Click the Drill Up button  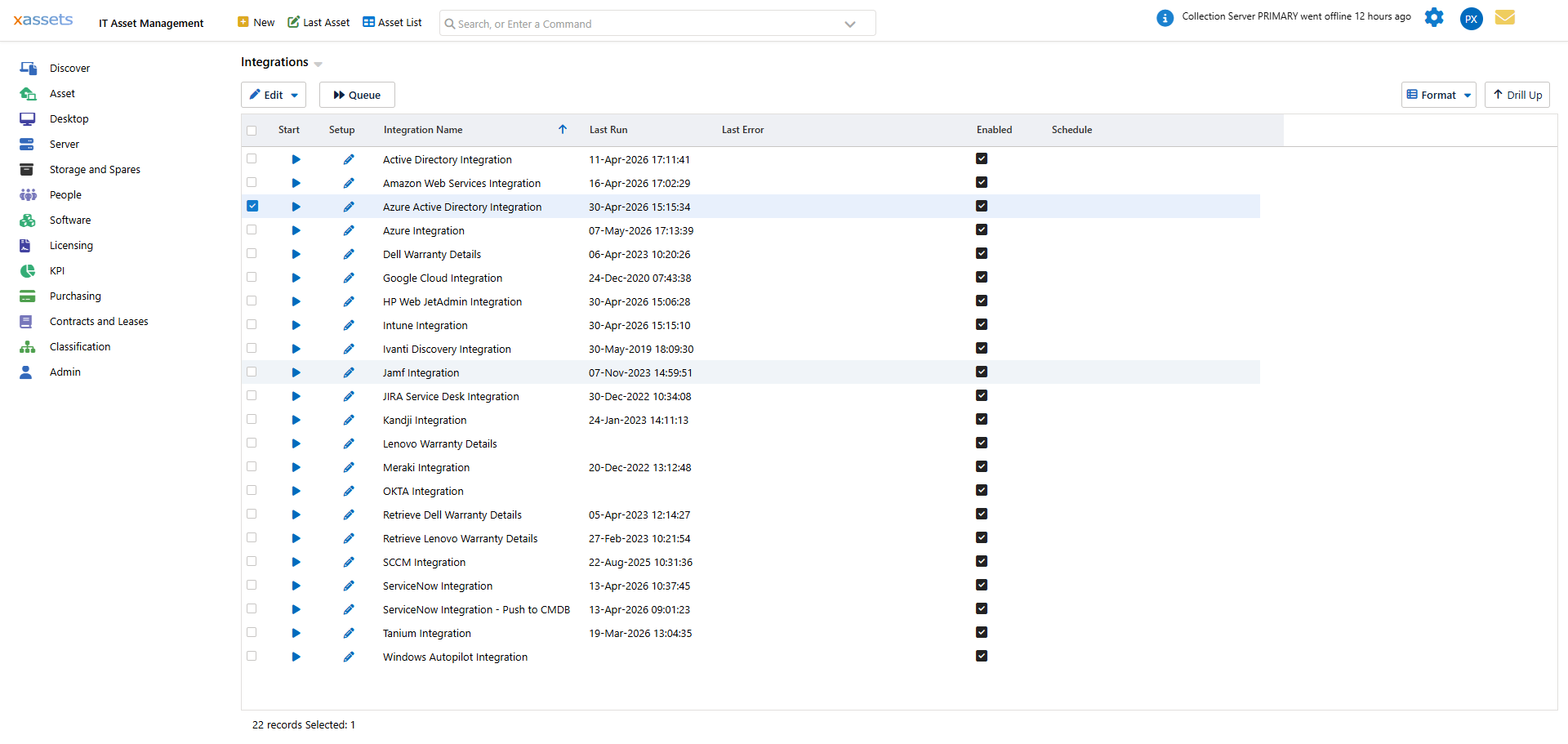(1517, 95)
